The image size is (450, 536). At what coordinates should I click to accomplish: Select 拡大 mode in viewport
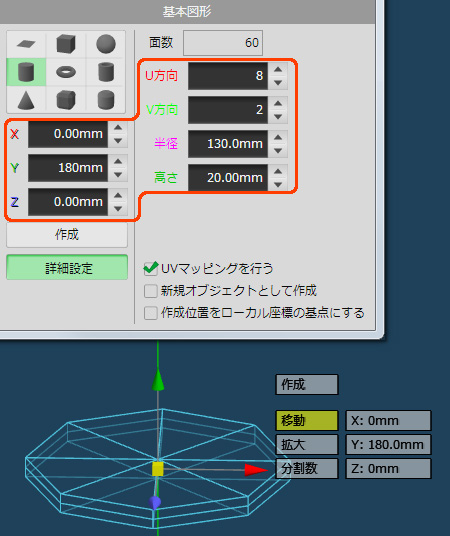[x=307, y=444]
